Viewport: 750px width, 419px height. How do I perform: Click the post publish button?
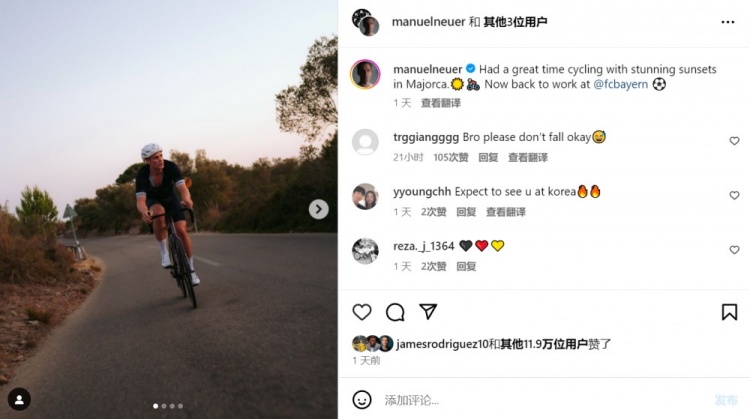pos(726,400)
